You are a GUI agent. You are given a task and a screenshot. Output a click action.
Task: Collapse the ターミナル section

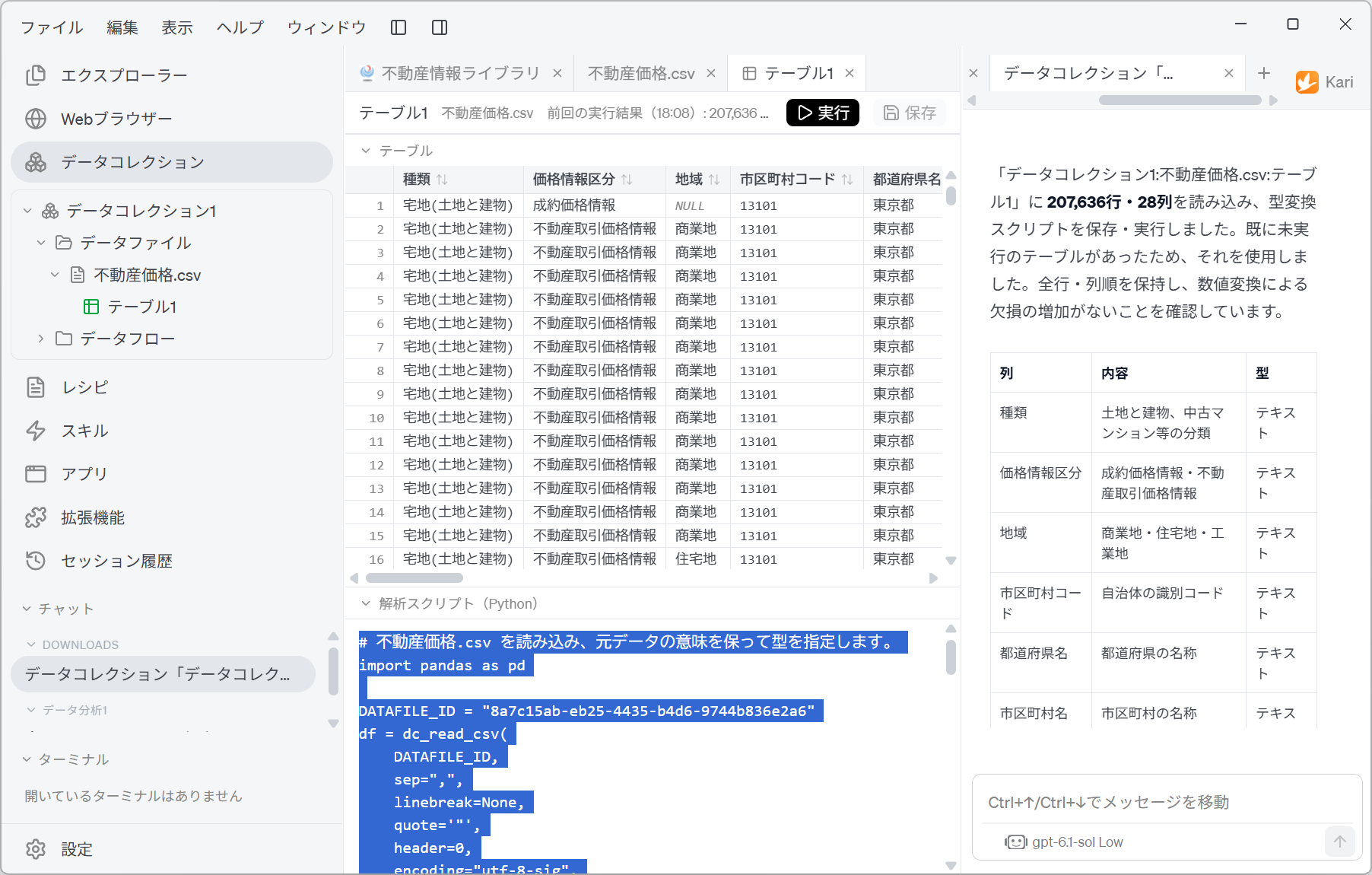[27, 759]
